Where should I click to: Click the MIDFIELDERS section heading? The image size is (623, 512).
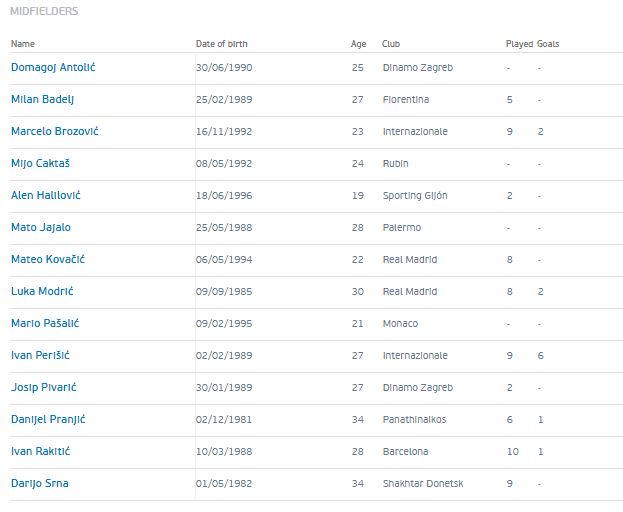44,11
